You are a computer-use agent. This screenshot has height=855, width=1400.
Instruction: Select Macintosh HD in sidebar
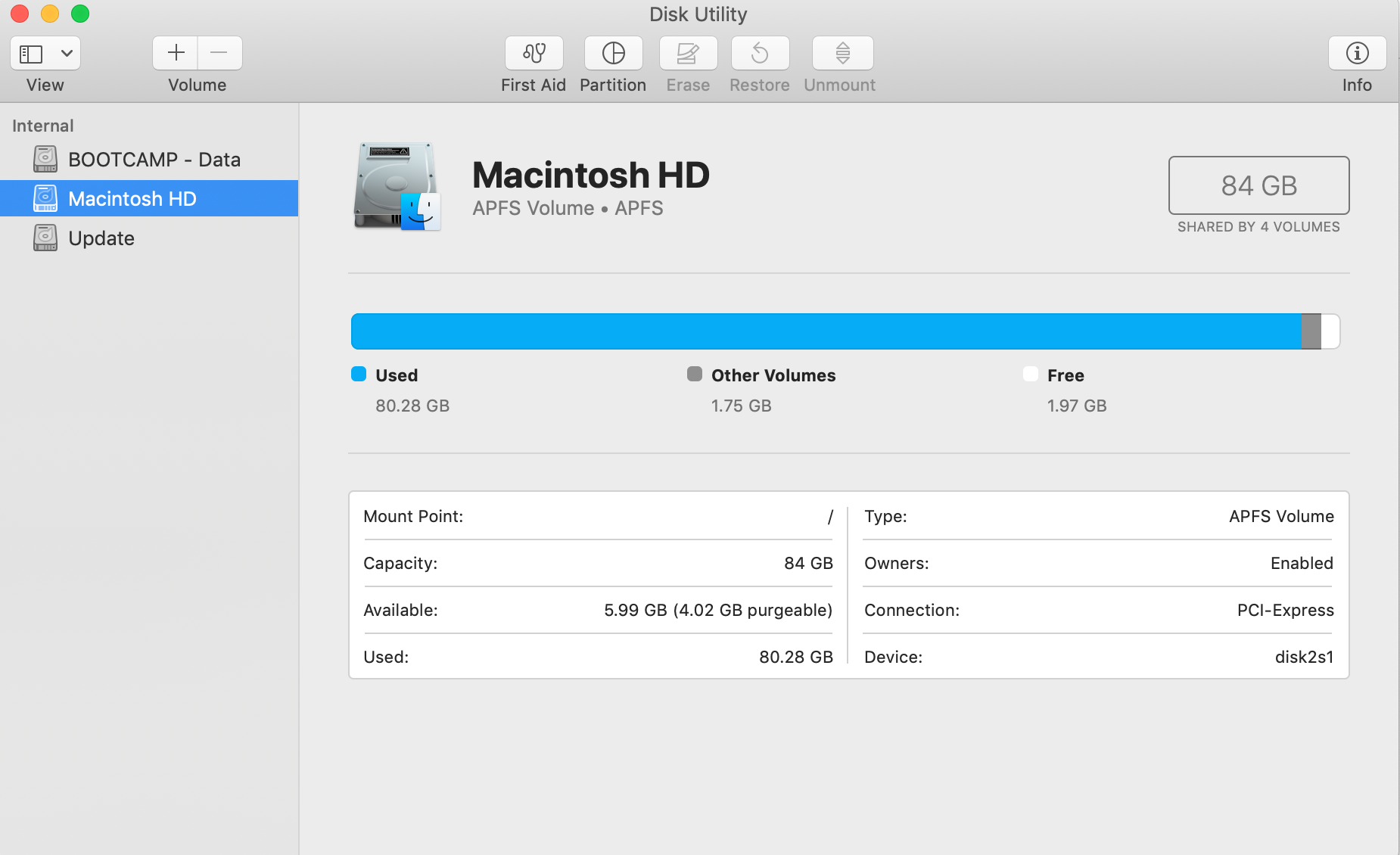pos(149,198)
